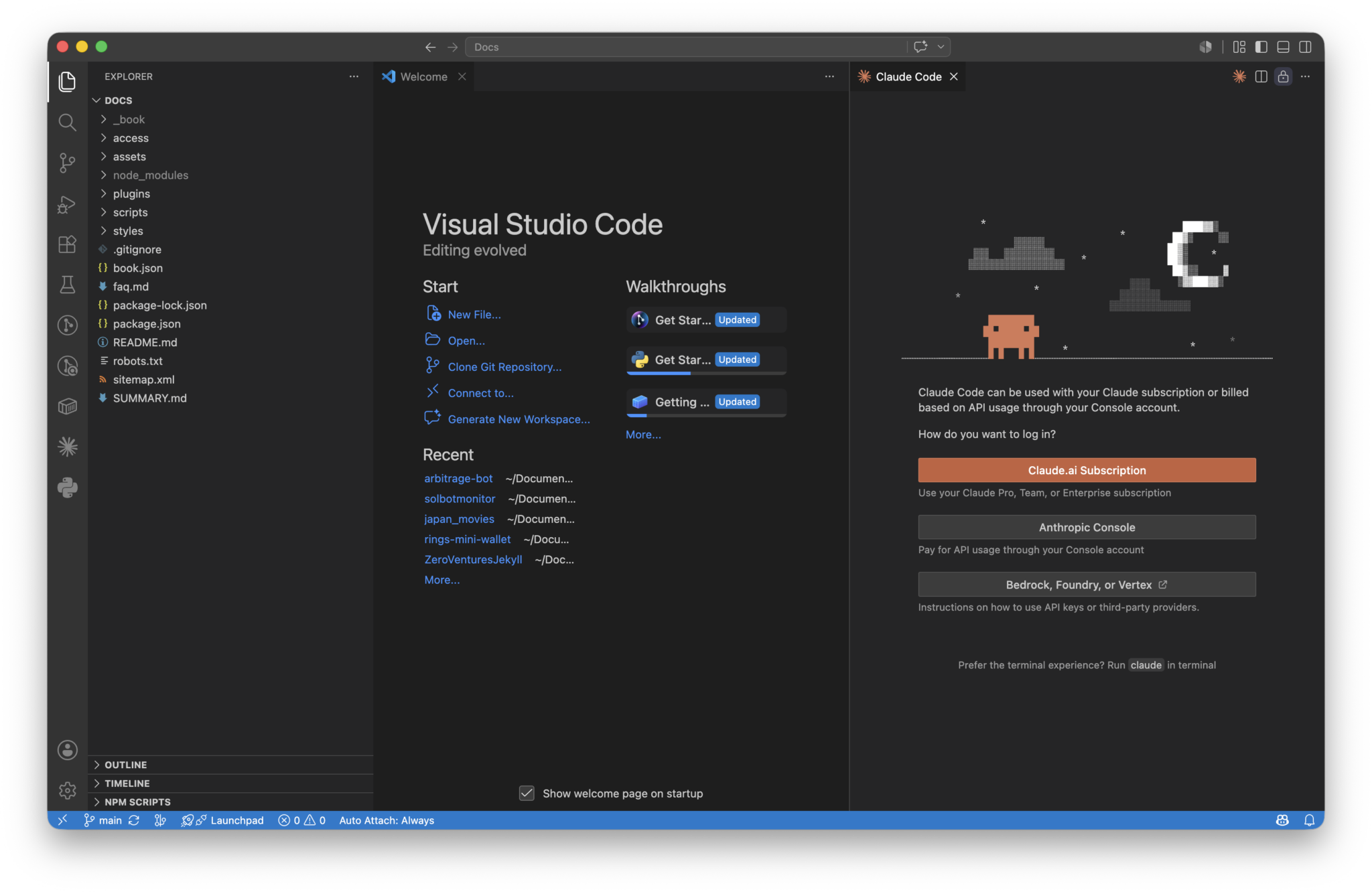Image resolution: width=1372 pixels, height=892 pixels.
Task: Click the notifications bell in status bar
Action: (x=1309, y=820)
